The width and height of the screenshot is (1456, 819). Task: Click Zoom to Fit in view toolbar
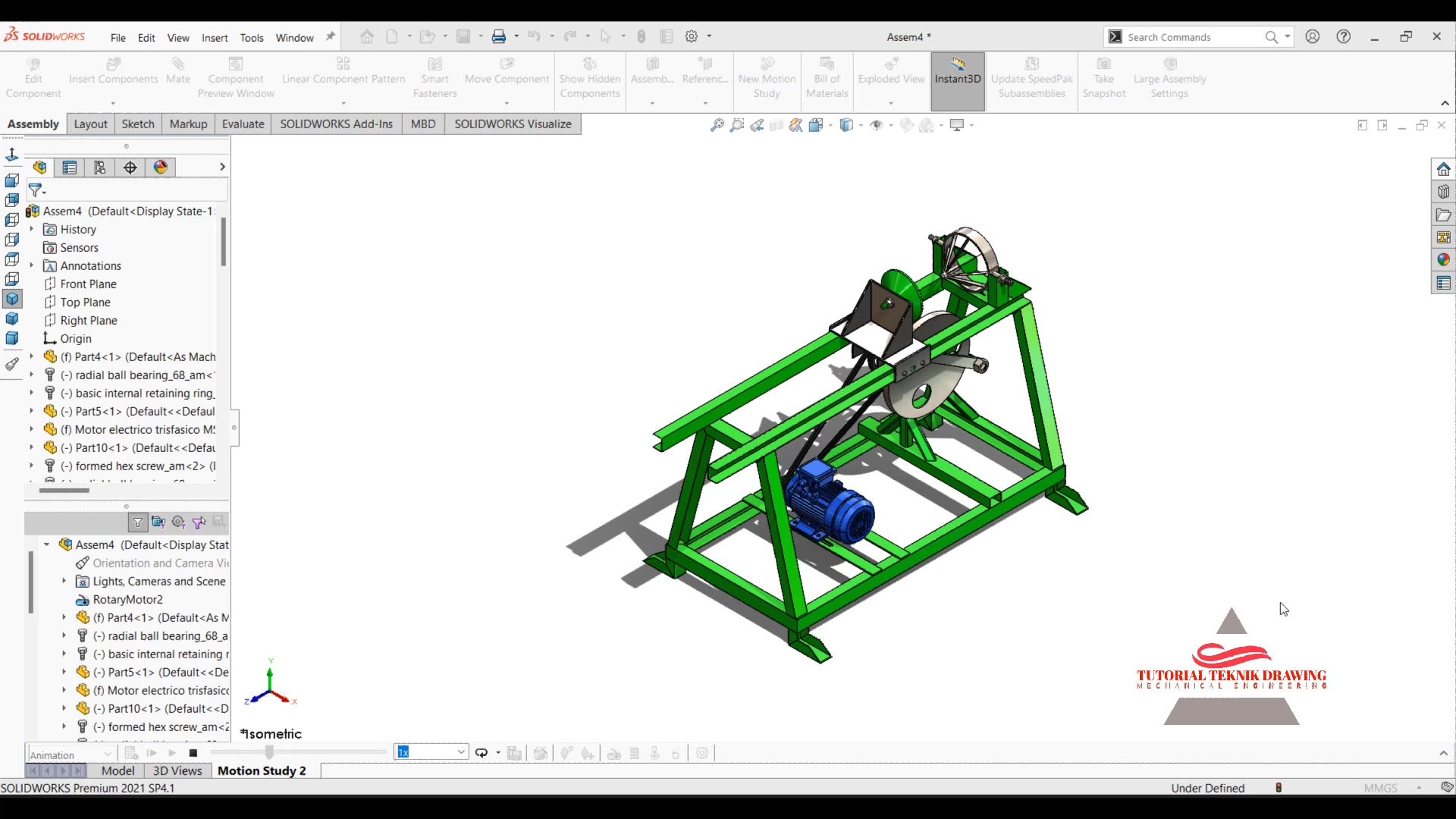tap(717, 125)
